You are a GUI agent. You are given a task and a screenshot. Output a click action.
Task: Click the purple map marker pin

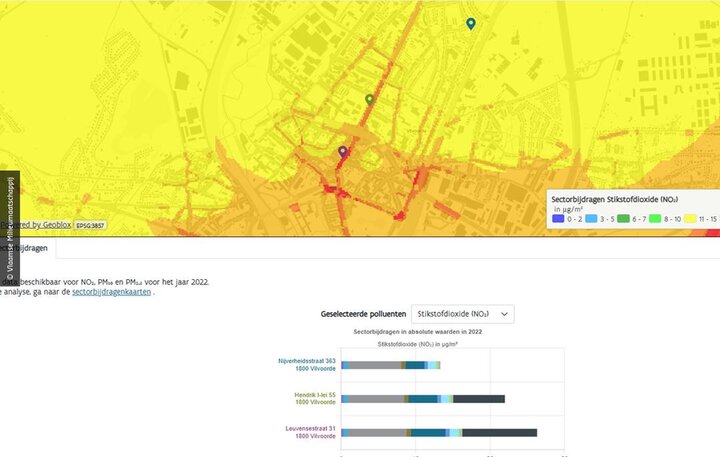[x=343, y=151]
